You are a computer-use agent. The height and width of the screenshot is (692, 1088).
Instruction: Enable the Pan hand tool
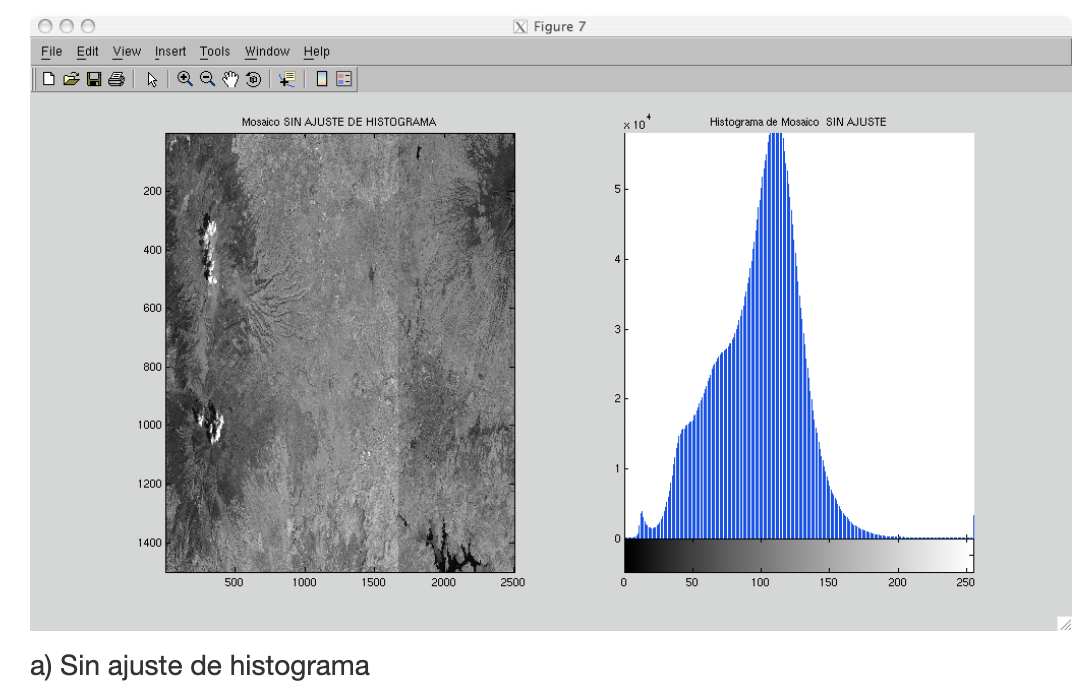coord(231,80)
